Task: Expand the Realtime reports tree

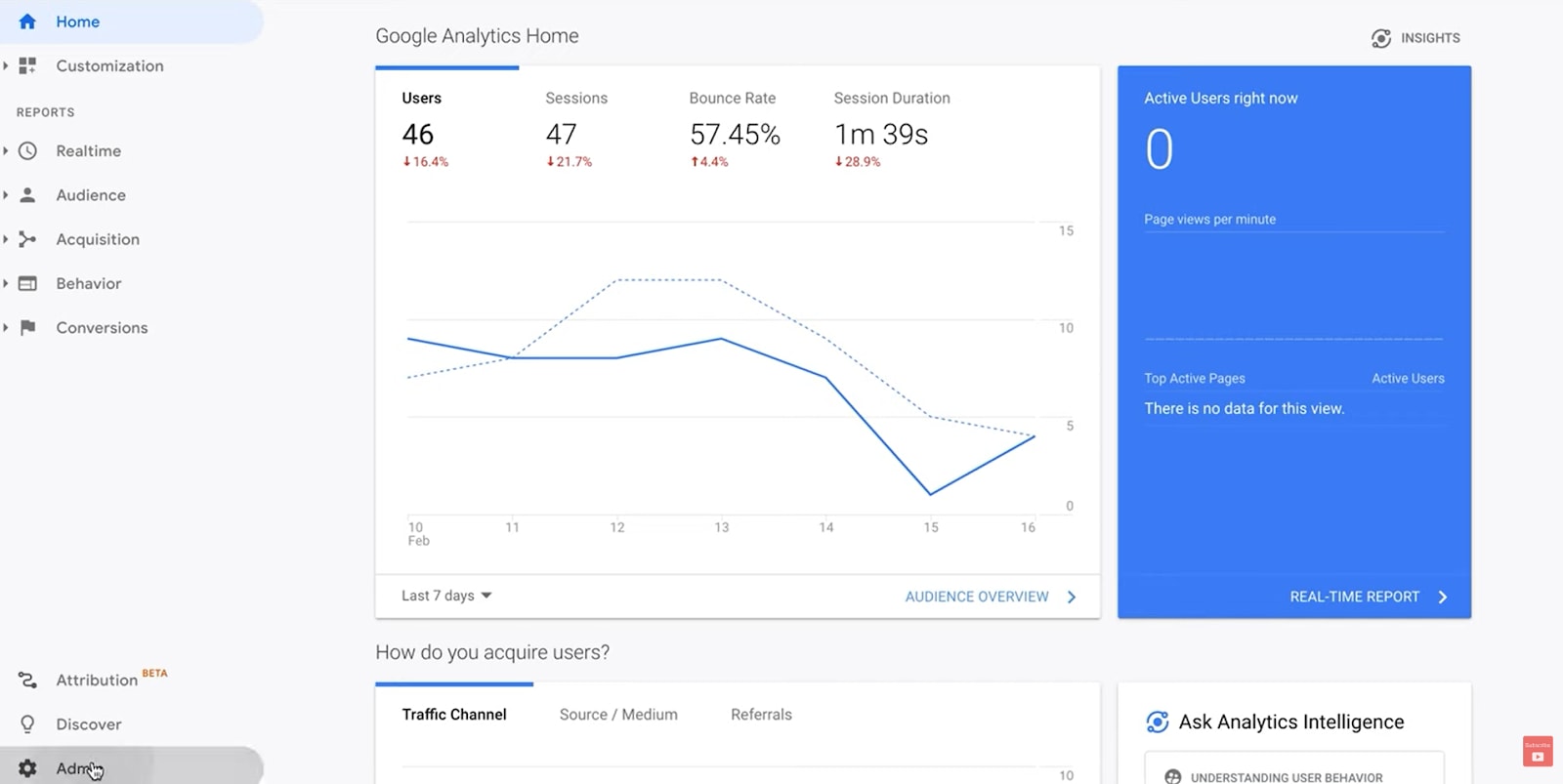Action: click(6, 150)
